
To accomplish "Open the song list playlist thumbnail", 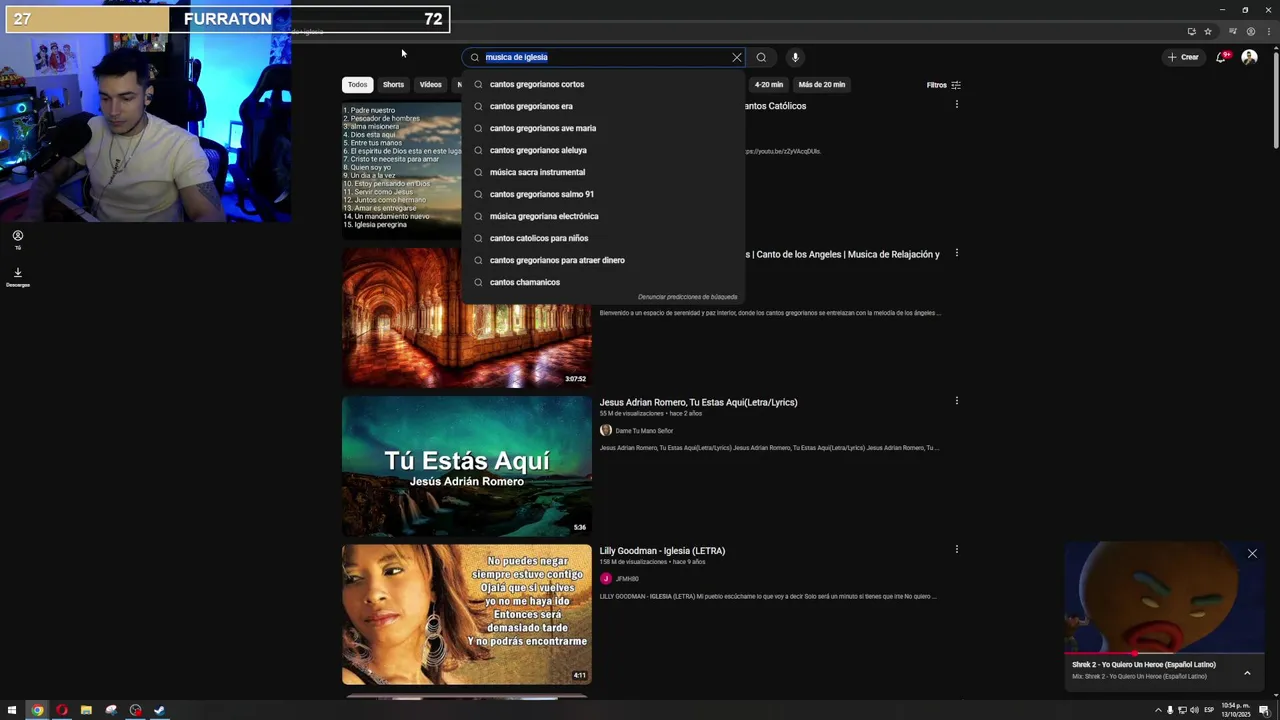I will pos(402,170).
